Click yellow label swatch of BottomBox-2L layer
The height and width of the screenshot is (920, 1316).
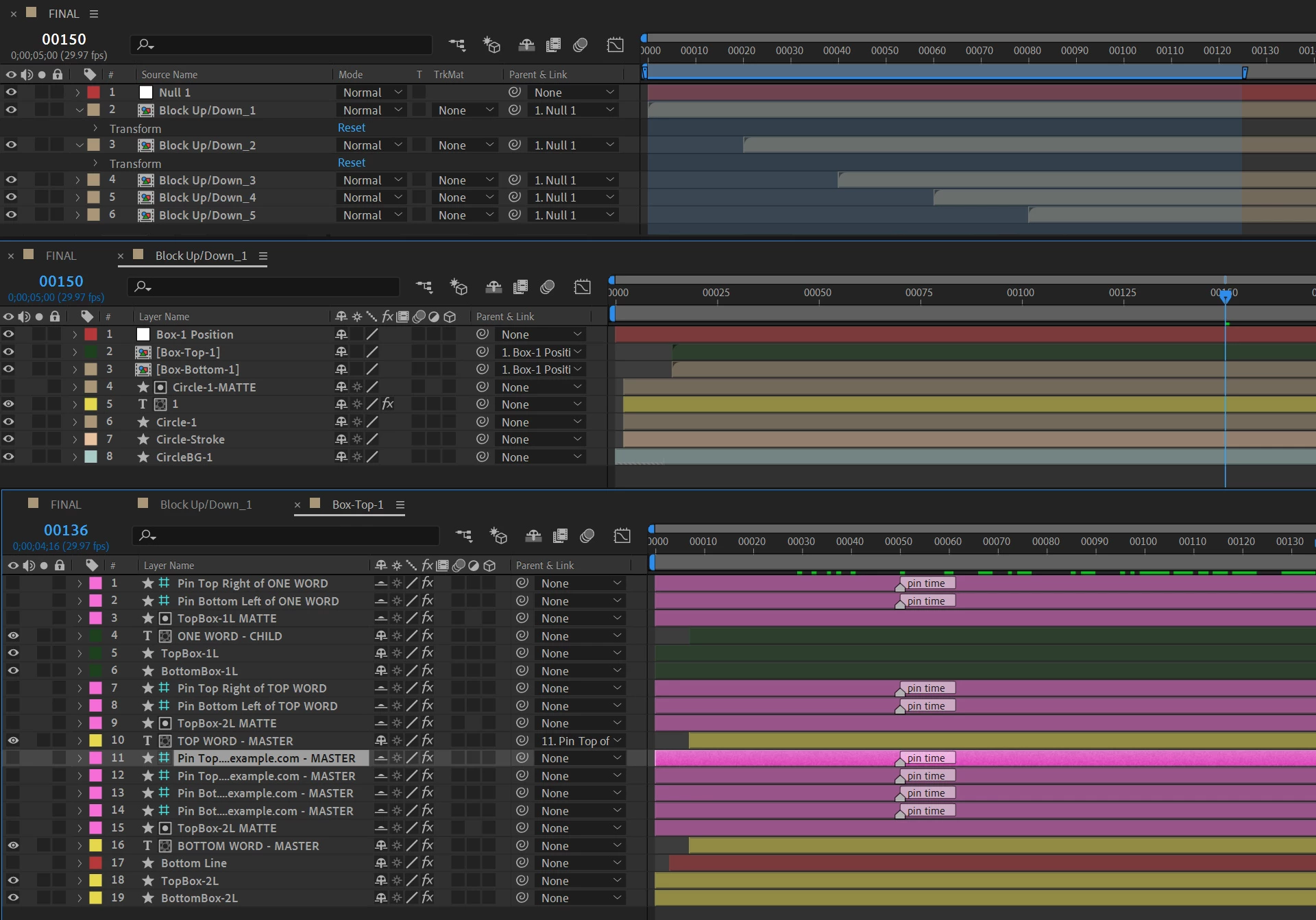96,898
